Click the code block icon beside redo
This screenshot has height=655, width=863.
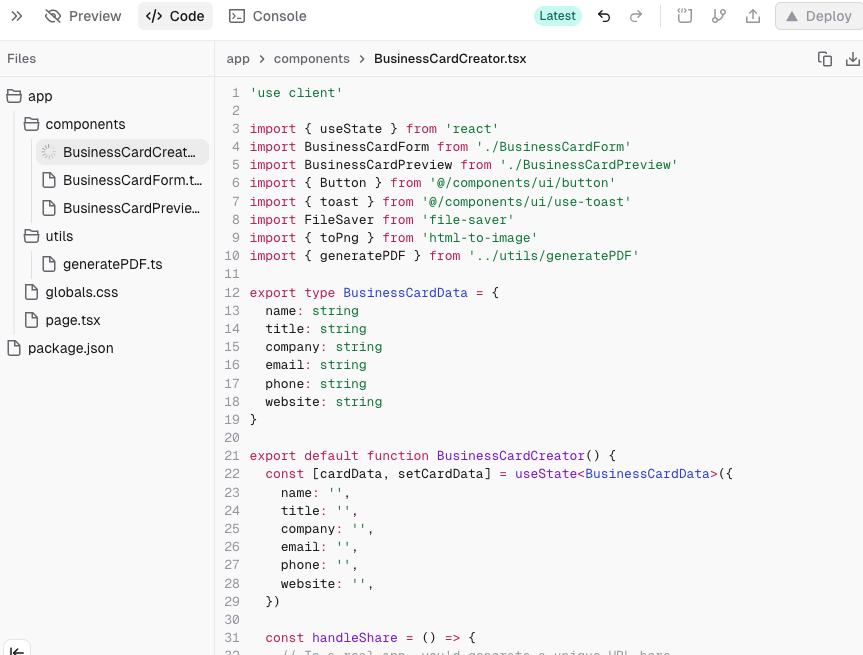pyautogui.click(x=685, y=16)
